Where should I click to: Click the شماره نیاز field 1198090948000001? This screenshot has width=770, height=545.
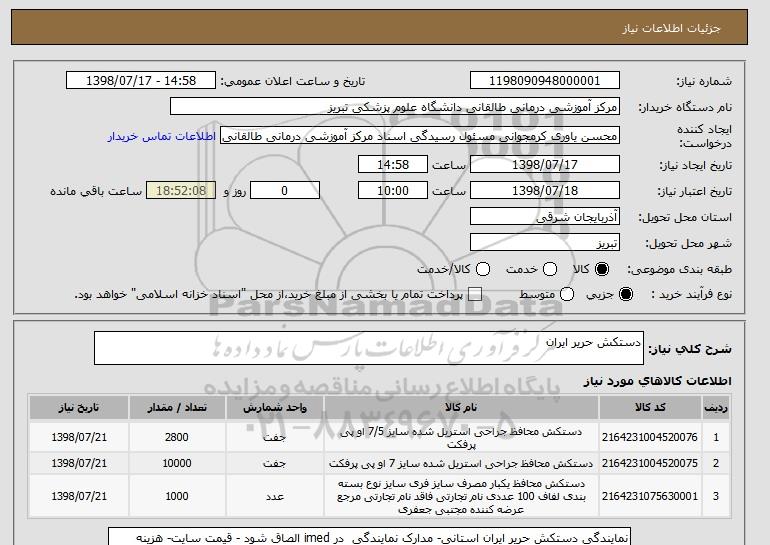(x=545, y=81)
